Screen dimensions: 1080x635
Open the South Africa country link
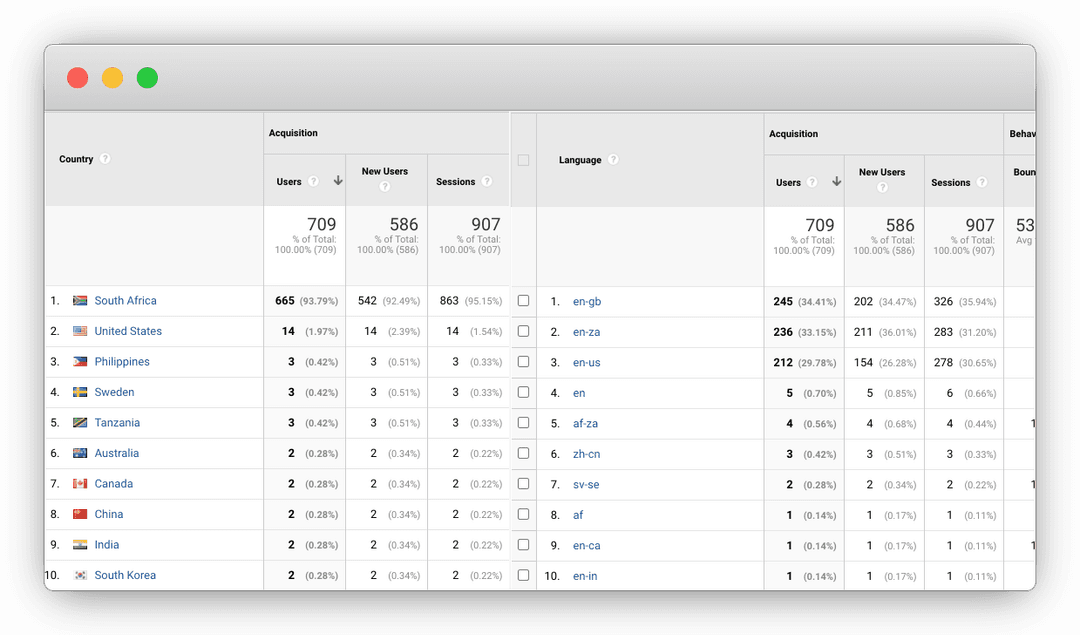pyautogui.click(x=125, y=300)
